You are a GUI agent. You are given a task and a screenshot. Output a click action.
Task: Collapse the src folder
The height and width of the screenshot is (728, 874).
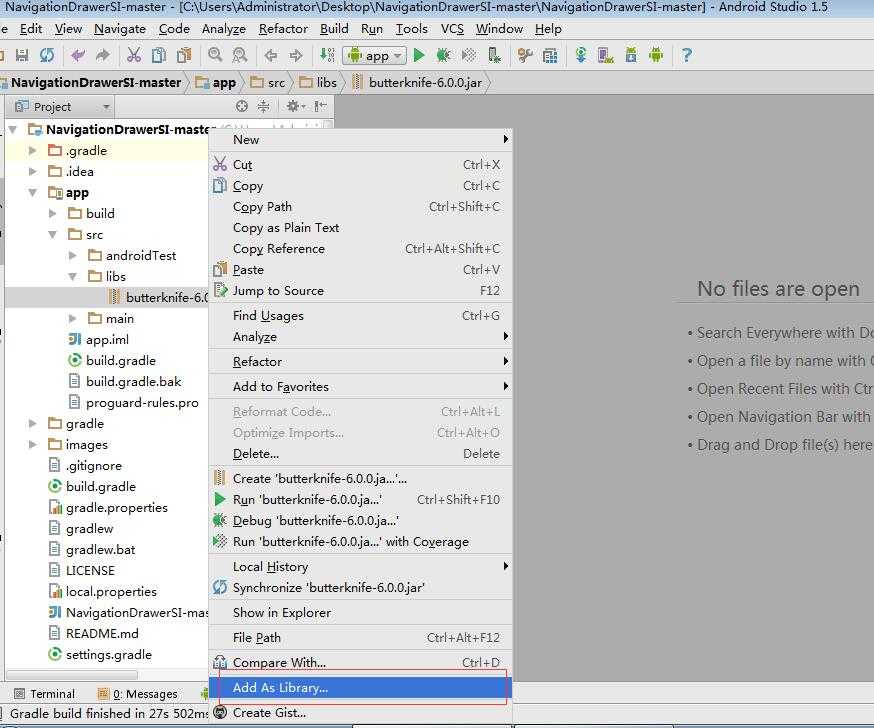[x=53, y=235]
